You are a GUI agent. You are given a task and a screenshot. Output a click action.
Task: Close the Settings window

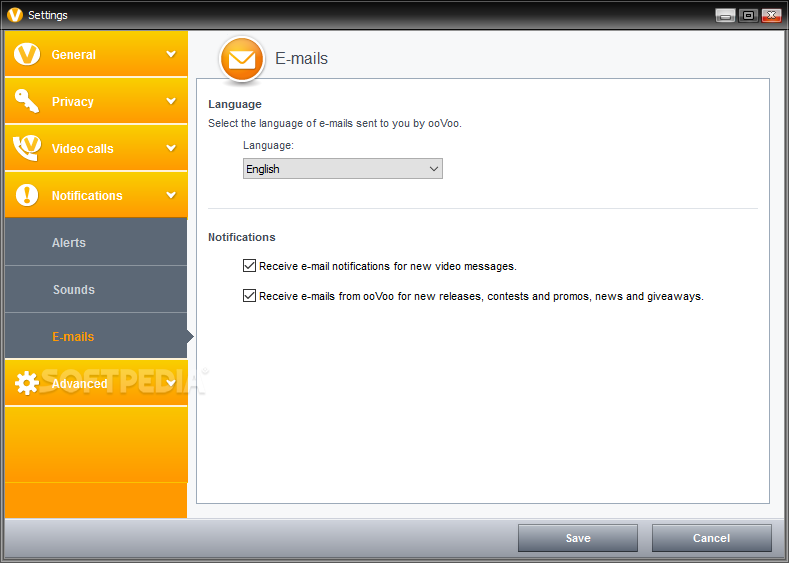click(x=771, y=16)
